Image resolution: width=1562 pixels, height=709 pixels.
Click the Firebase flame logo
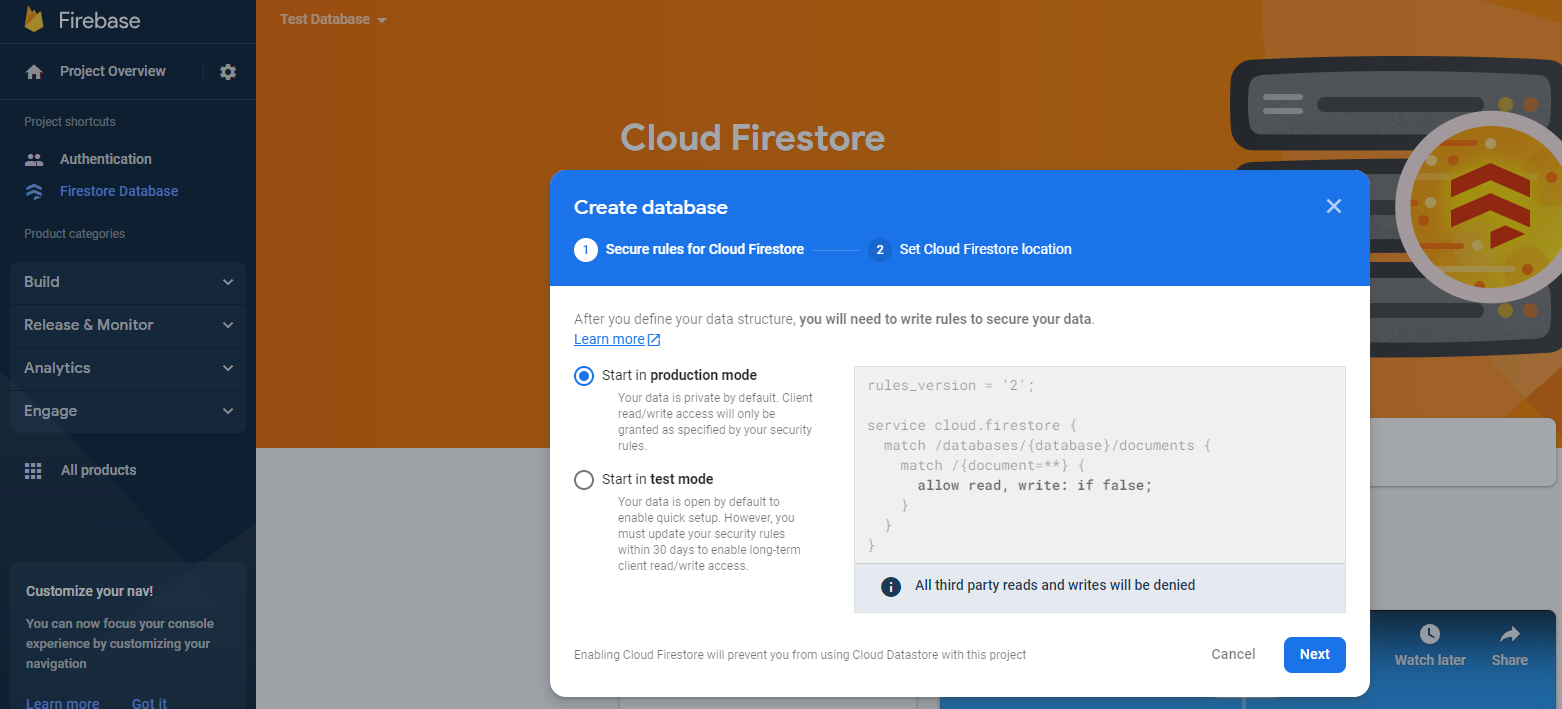[34, 18]
